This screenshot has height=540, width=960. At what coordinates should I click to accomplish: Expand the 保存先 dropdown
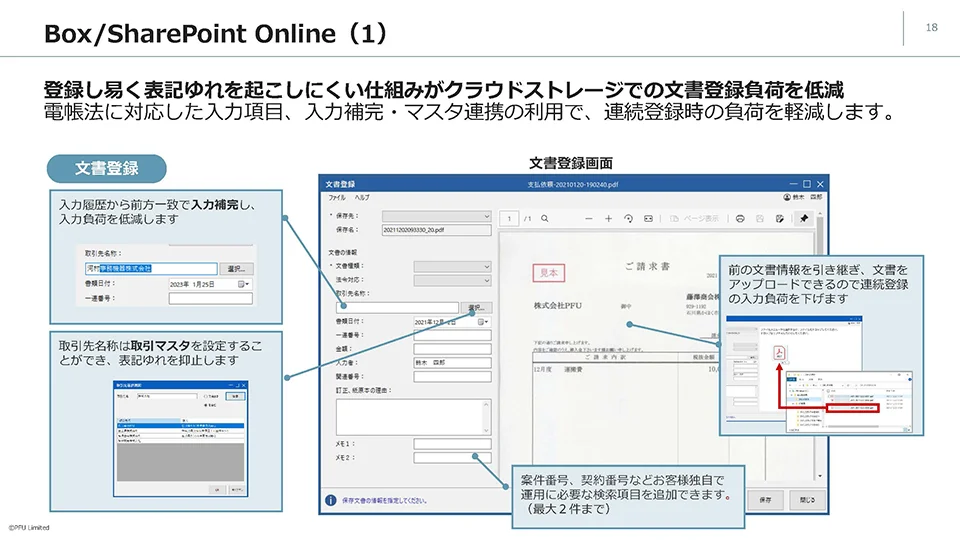tap(437, 216)
